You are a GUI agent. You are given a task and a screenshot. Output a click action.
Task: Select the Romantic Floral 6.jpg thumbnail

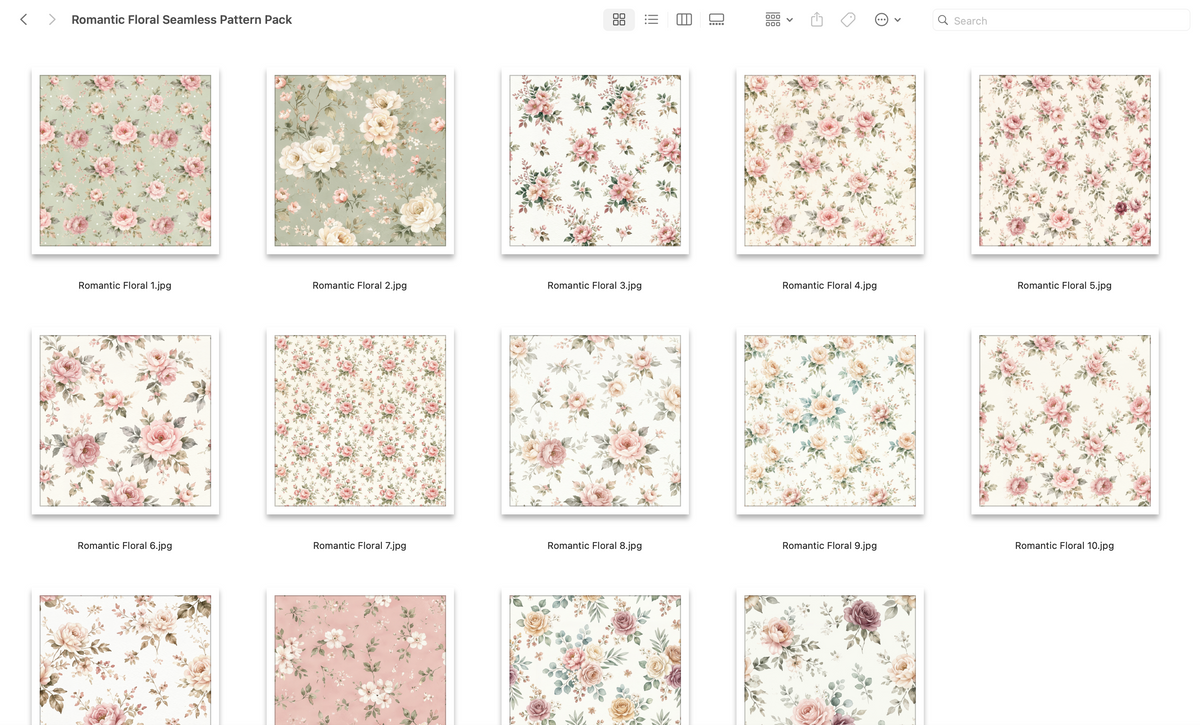pos(125,421)
